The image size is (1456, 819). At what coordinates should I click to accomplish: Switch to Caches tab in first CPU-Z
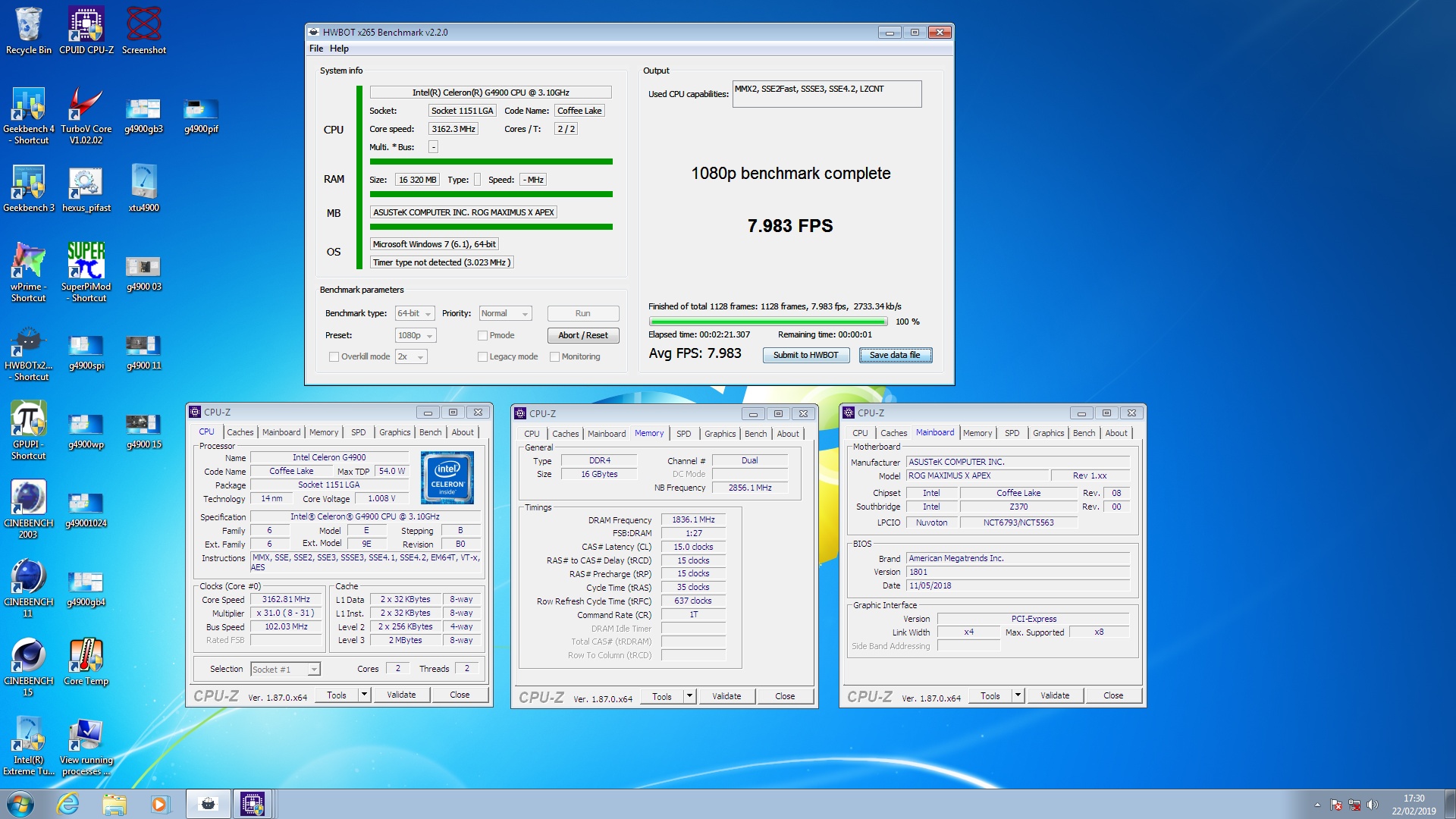tap(240, 432)
